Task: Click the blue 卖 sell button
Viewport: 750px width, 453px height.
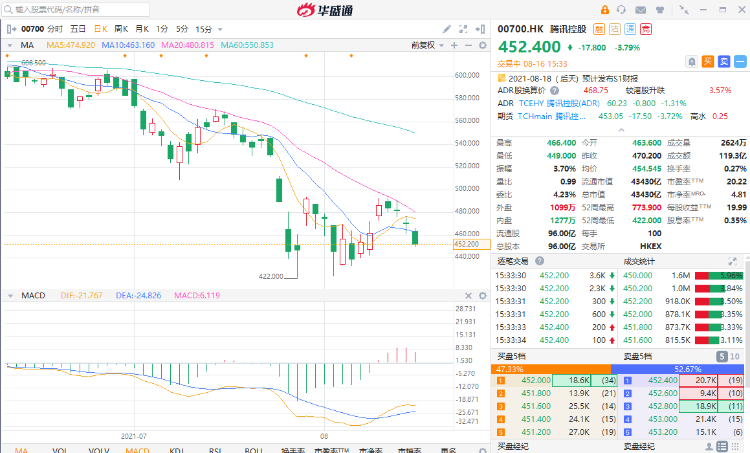Action: (724, 61)
